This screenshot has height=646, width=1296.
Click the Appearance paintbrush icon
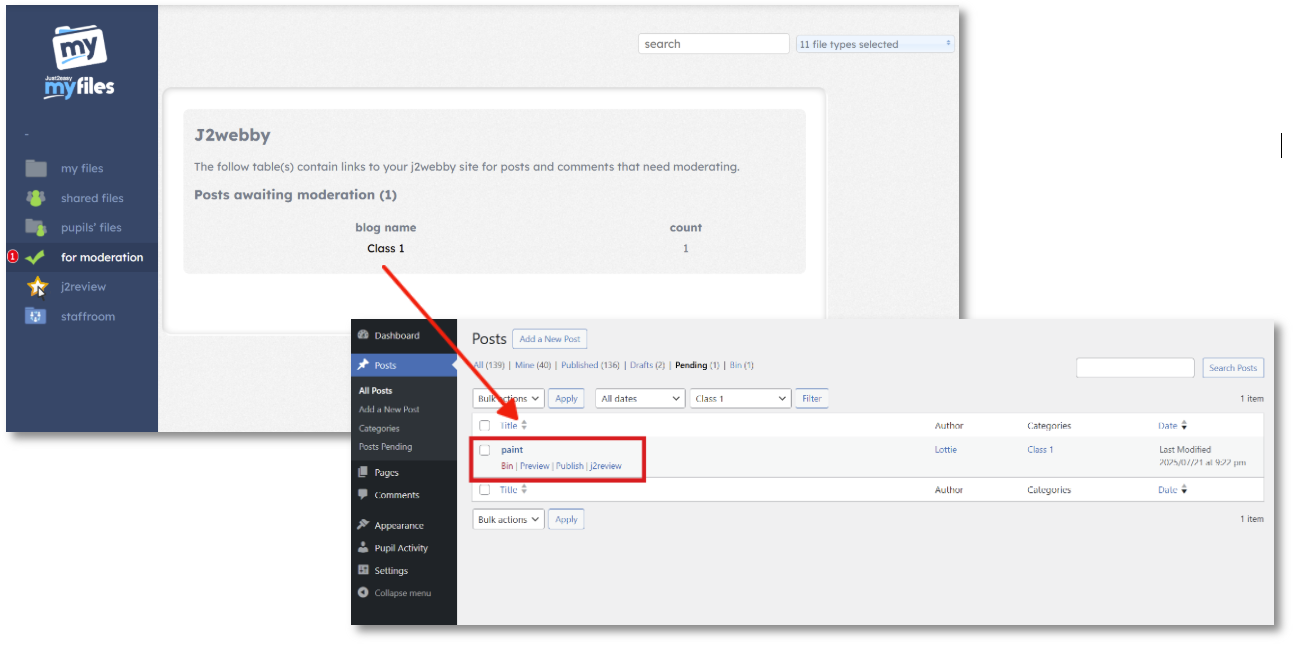coord(363,525)
